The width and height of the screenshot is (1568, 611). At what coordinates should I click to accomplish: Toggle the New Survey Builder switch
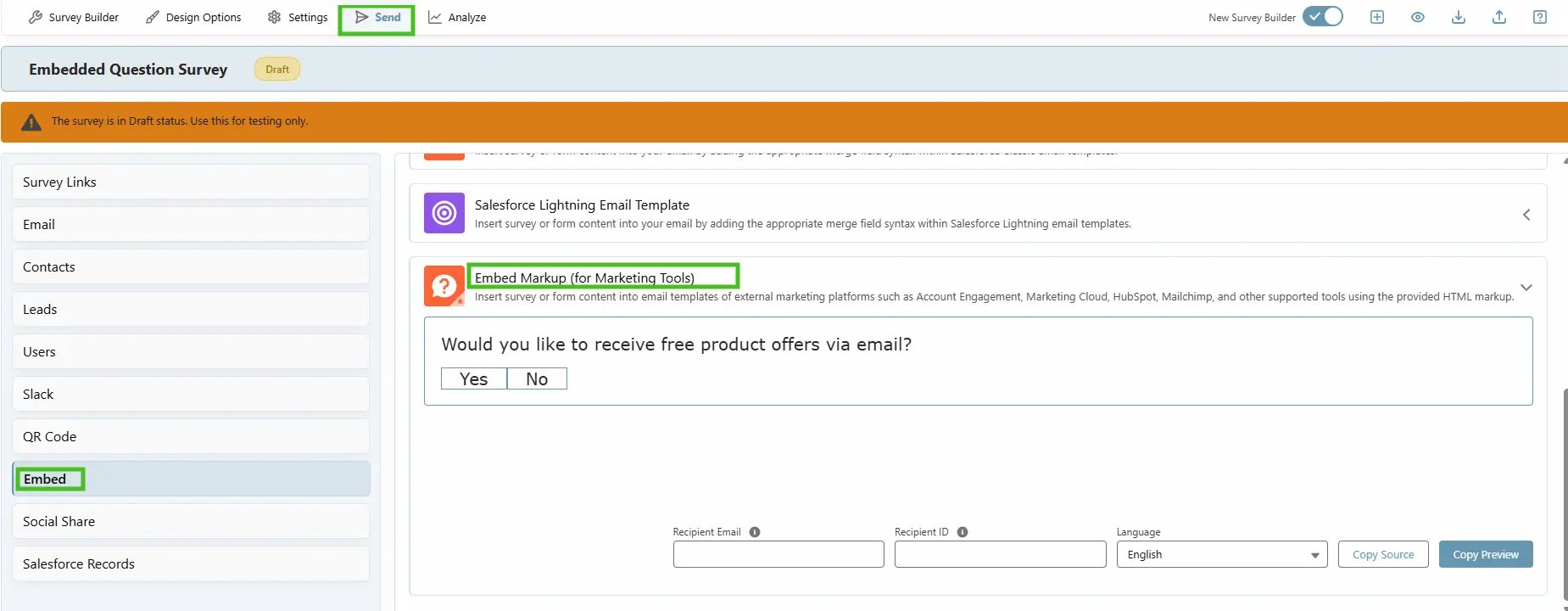click(x=1323, y=17)
